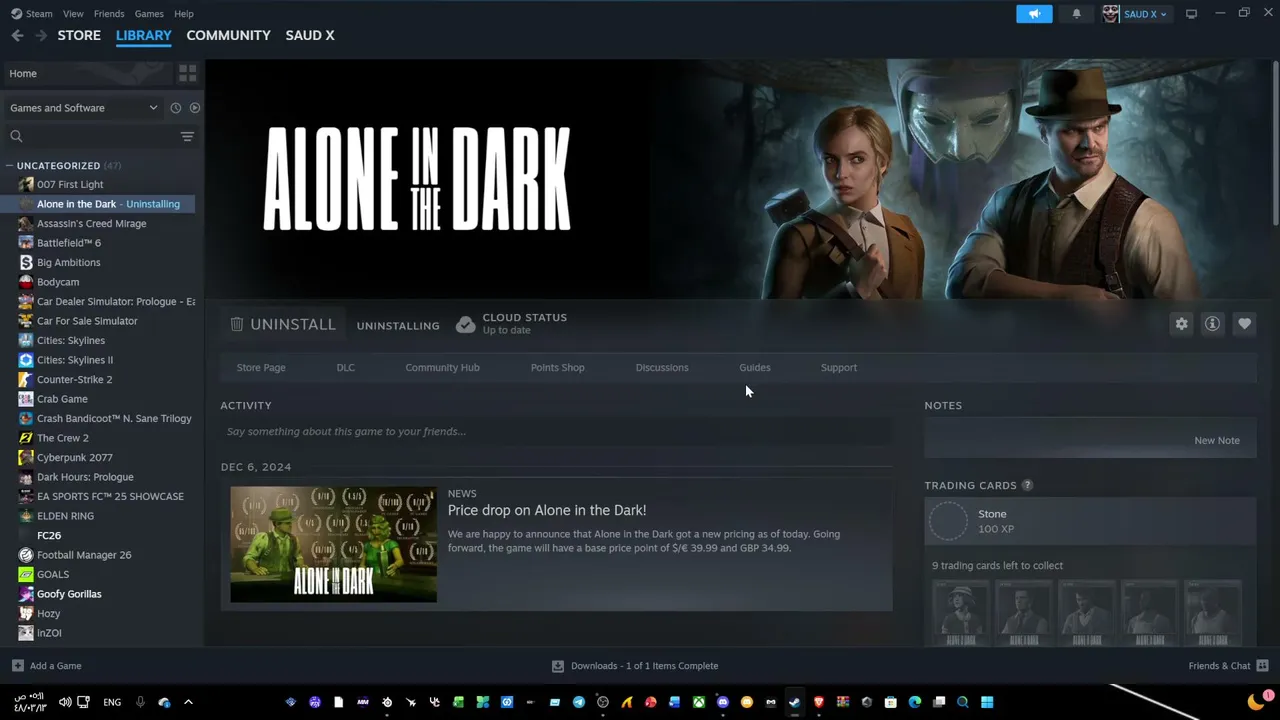Click the ENG language indicator
The image size is (1280, 720).
(x=112, y=703)
